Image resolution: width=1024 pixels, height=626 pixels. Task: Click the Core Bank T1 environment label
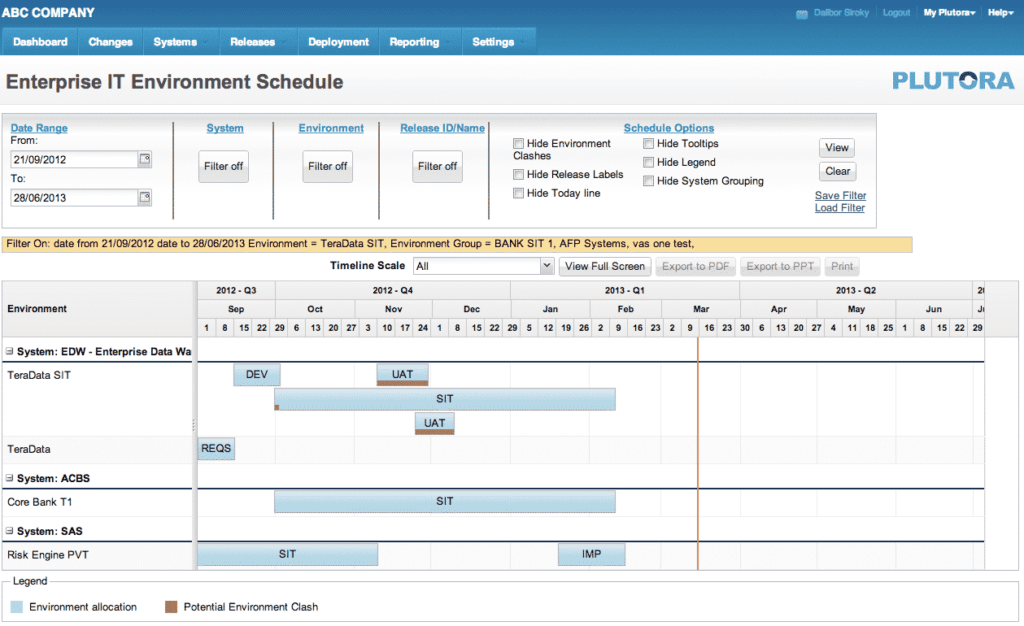[x=40, y=502]
